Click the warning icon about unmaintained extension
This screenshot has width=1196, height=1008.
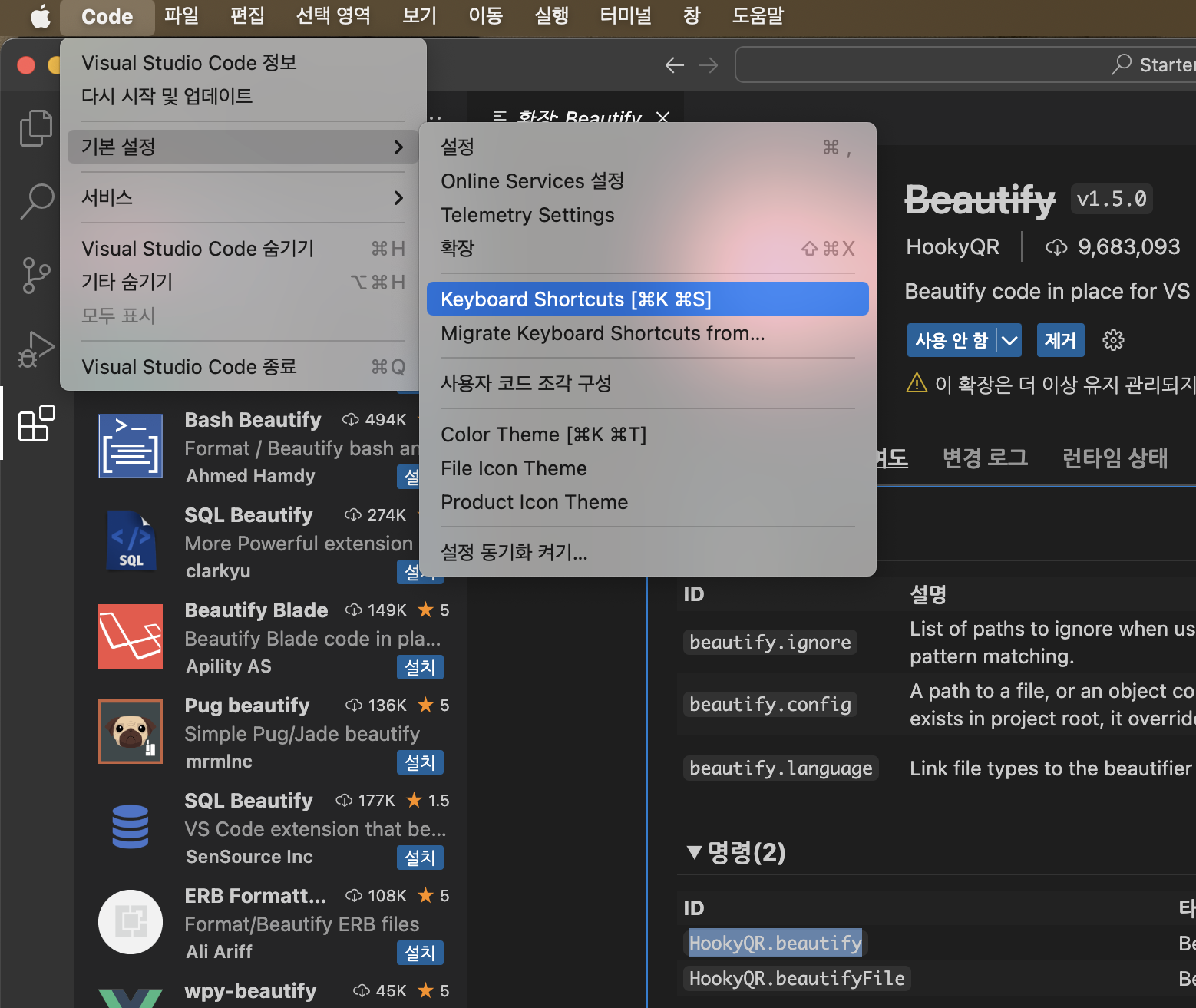(x=917, y=382)
